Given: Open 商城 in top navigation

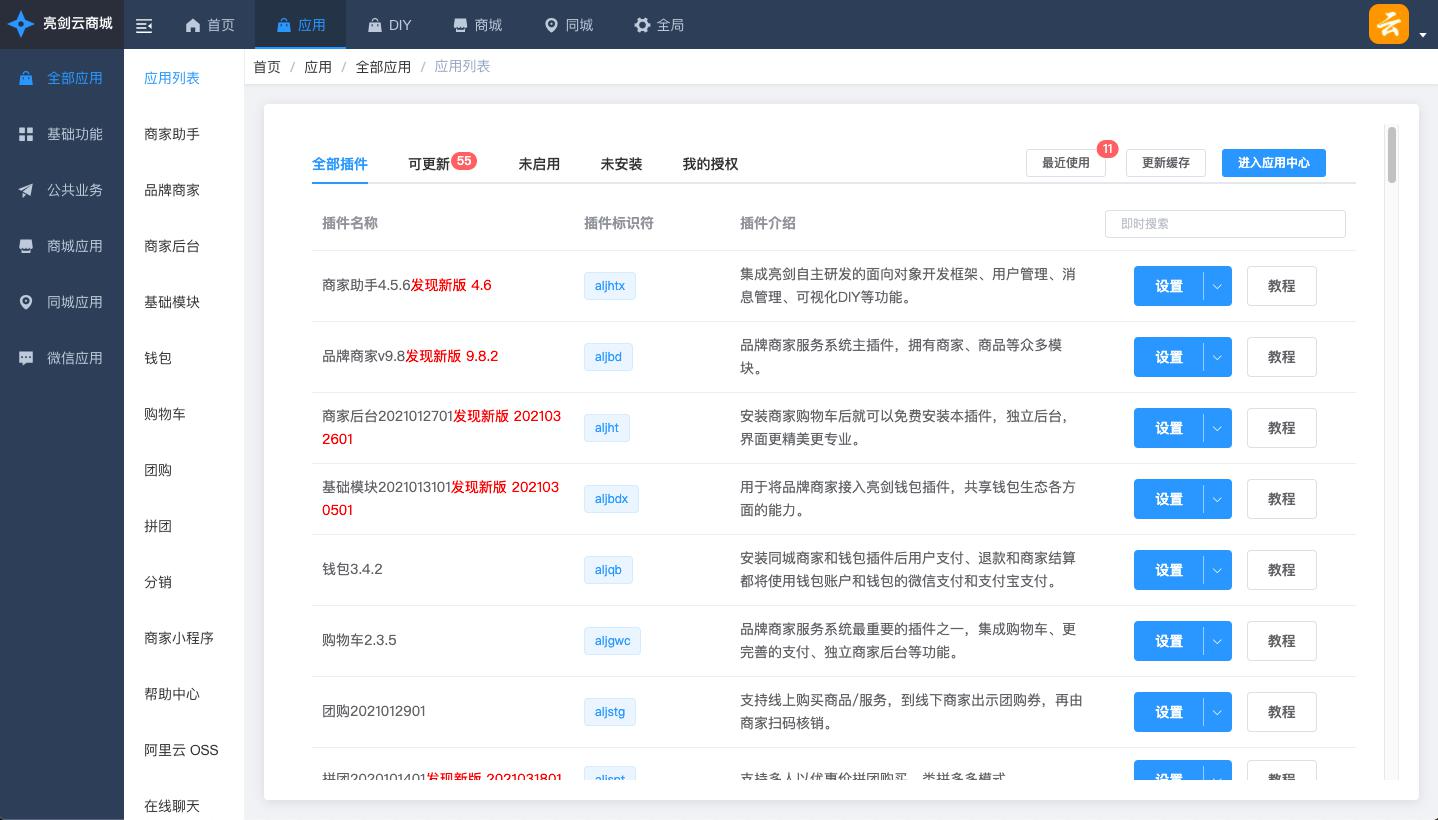Looking at the screenshot, I should point(477,25).
